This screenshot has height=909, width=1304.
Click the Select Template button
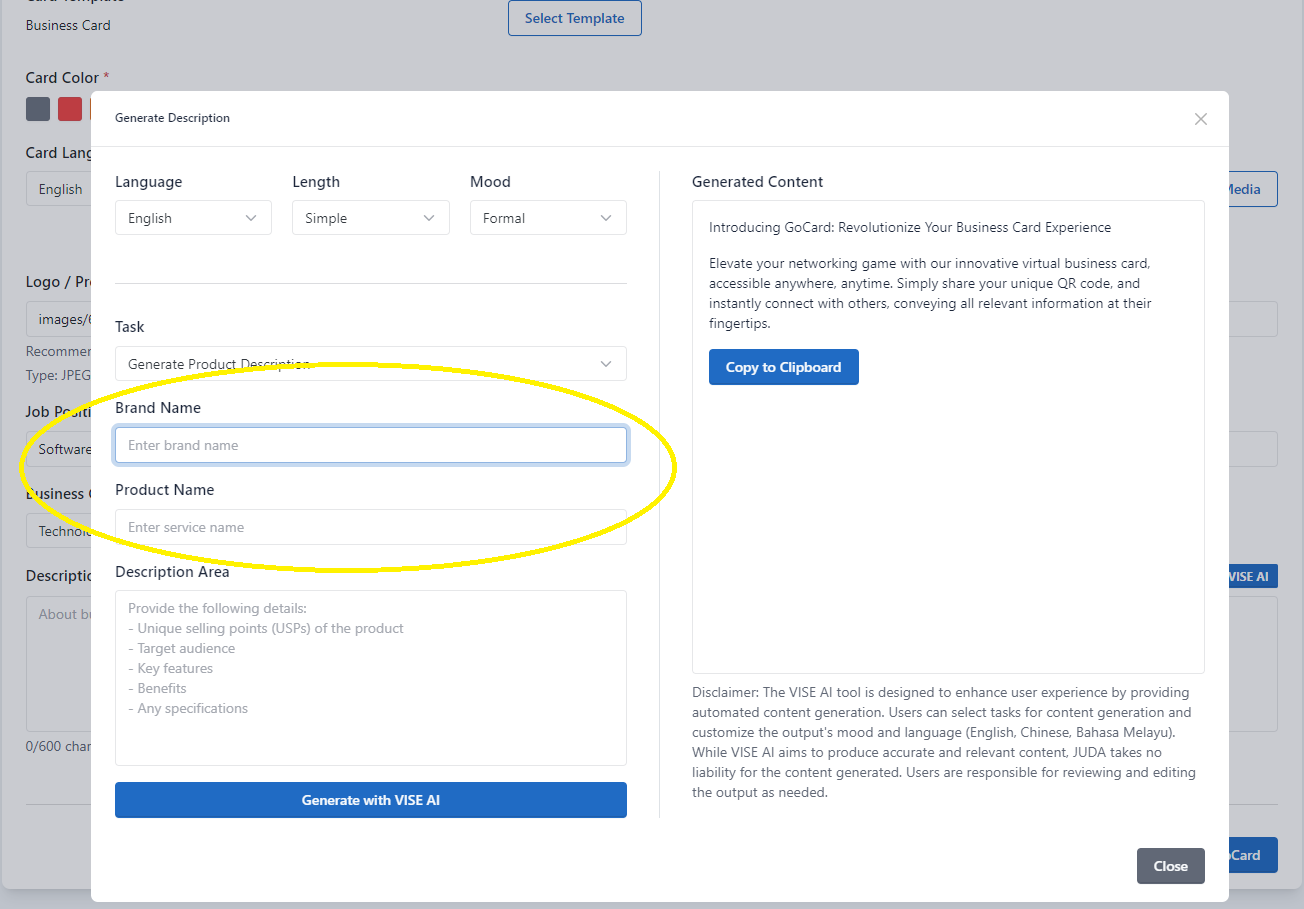574,18
